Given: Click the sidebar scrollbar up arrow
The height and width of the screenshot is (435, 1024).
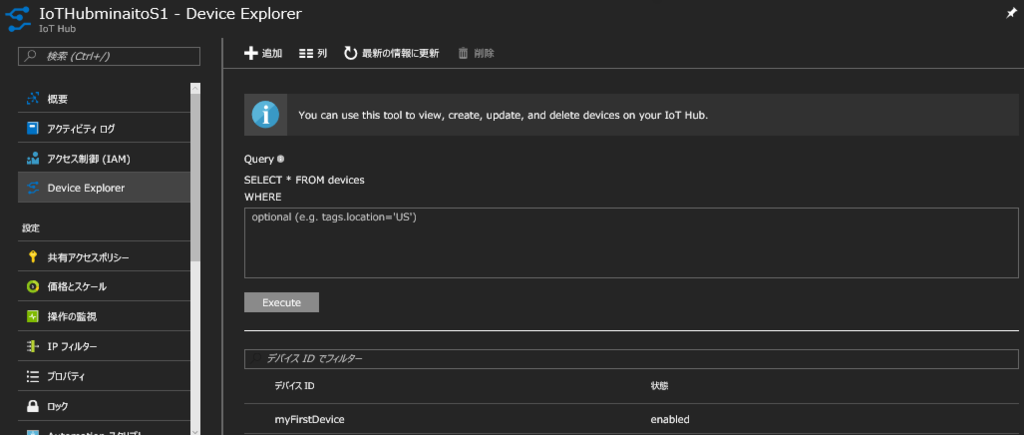Looking at the screenshot, I should (x=196, y=88).
